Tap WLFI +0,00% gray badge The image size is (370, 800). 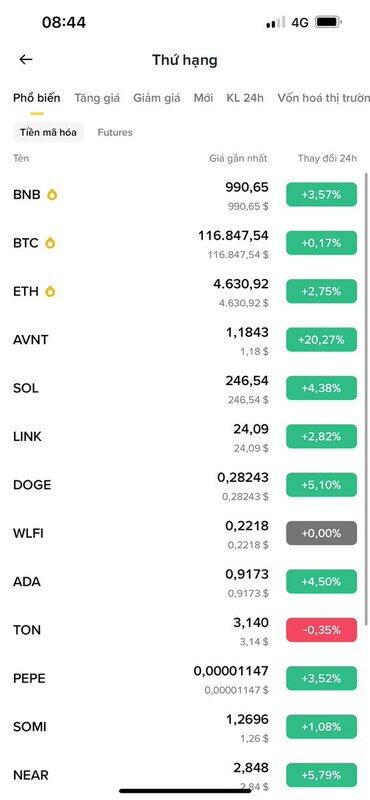click(322, 533)
